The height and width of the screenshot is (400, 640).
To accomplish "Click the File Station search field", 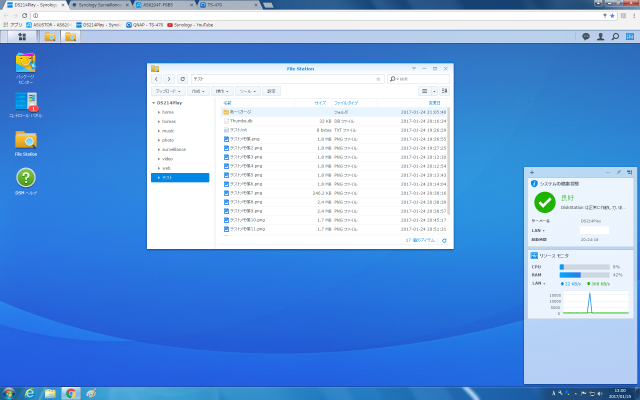I will (420, 78).
